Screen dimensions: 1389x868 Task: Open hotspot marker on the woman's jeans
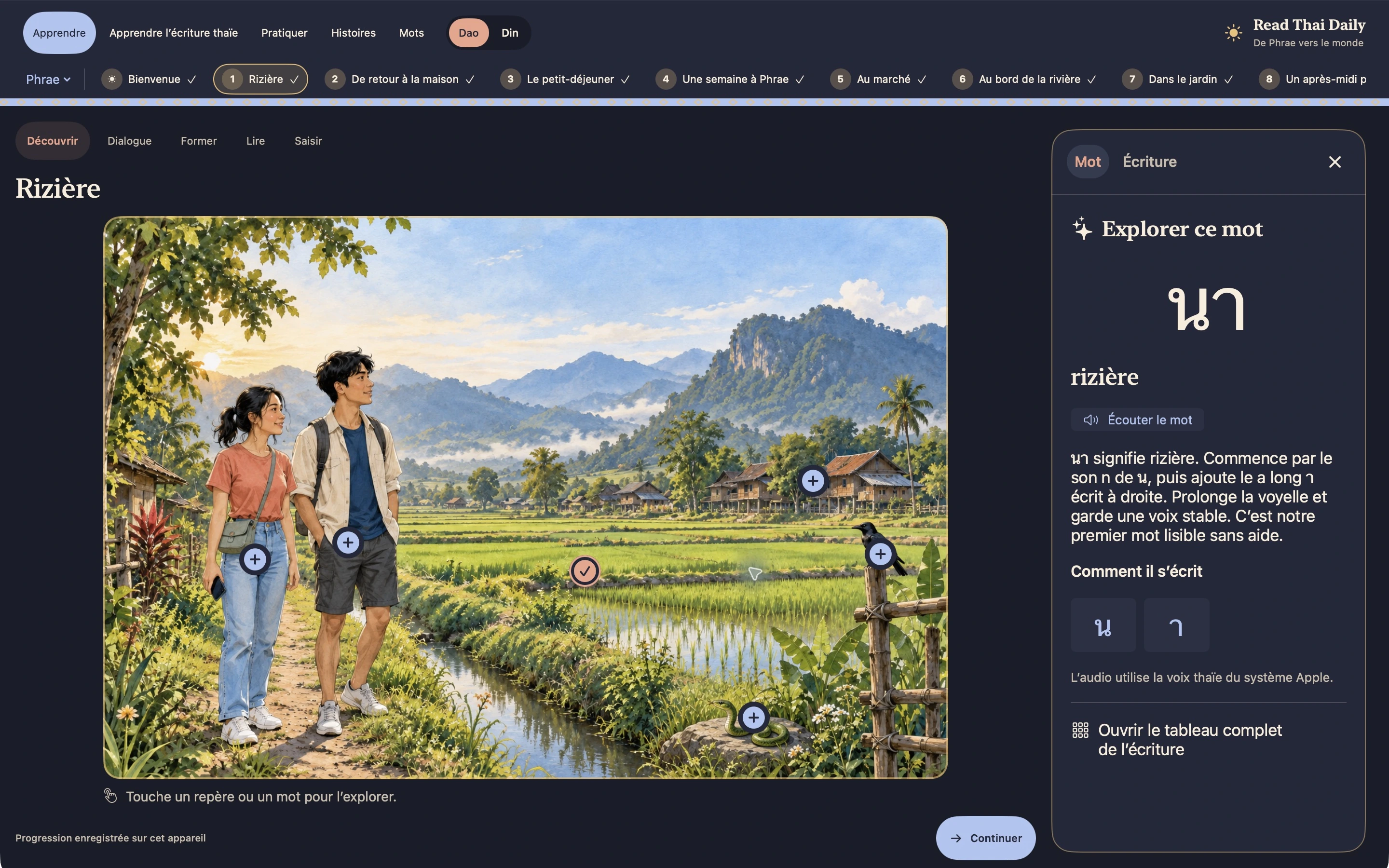(x=255, y=559)
